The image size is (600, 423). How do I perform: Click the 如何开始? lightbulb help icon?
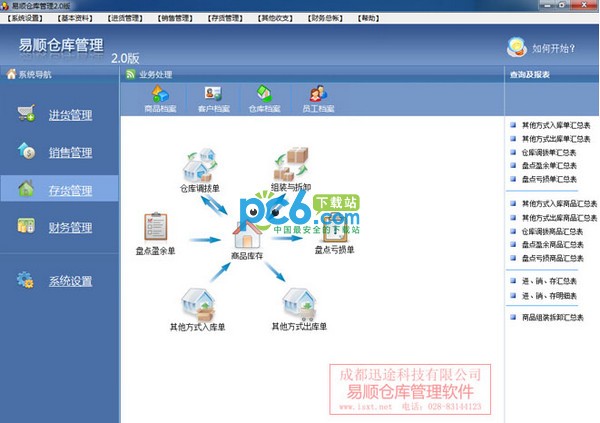point(517,47)
